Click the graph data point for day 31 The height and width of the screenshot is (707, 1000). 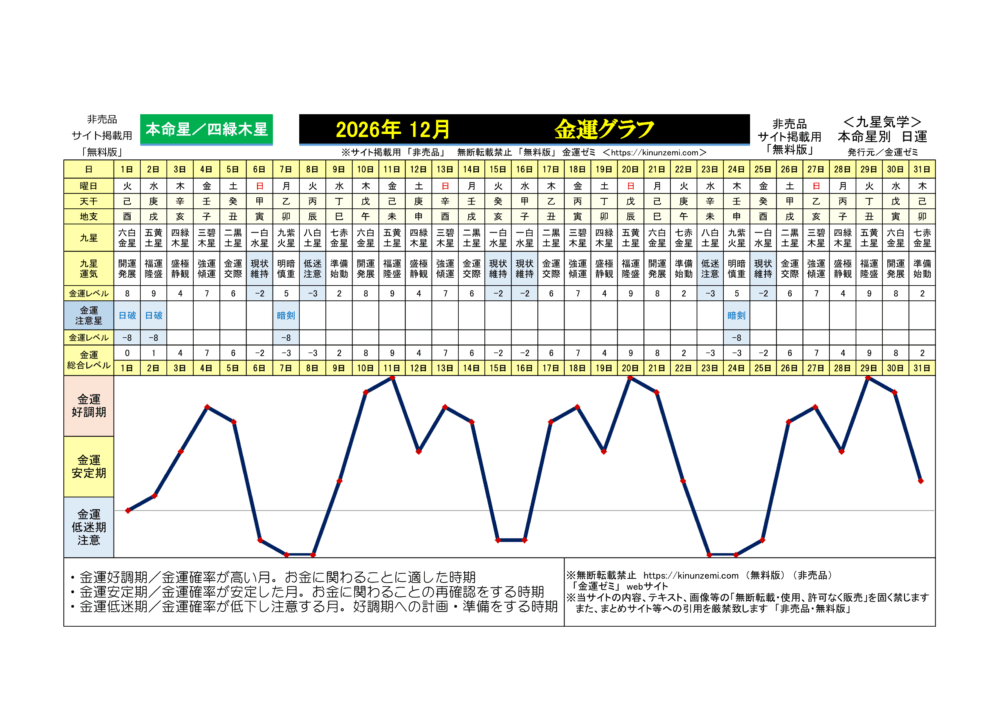click(920, 481)
